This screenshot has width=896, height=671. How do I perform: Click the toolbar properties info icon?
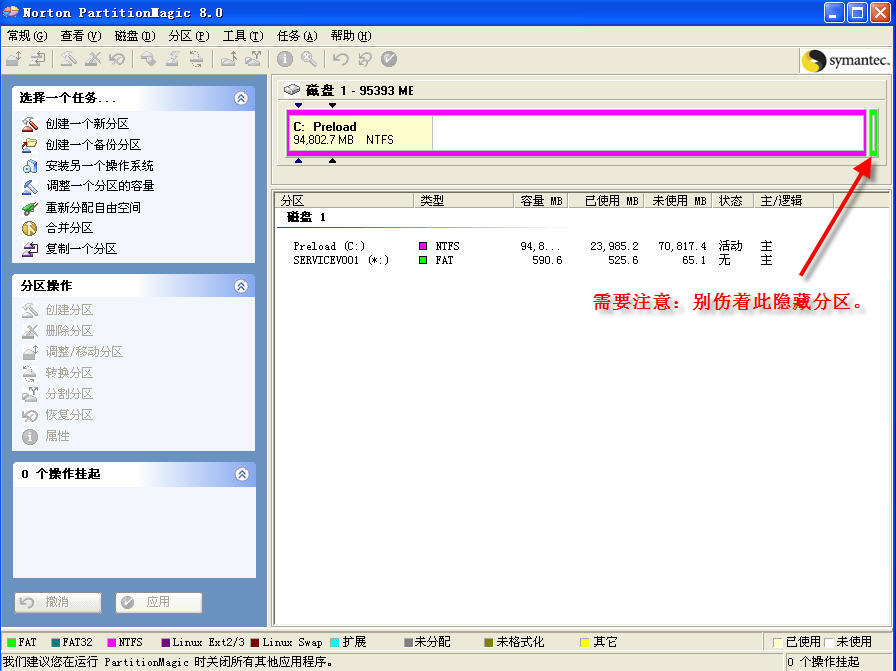tap(285, 59)
